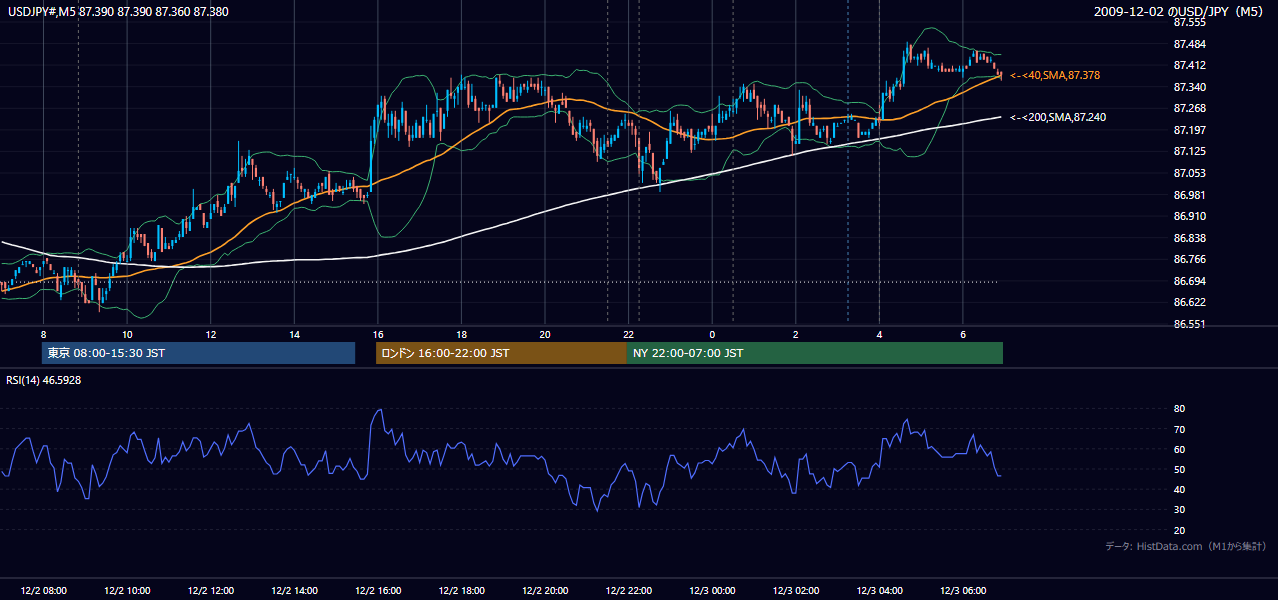Click RSI scale value 80
Screen dimensions: 1278x600
pyautogui.click(x=1180, y=409)
